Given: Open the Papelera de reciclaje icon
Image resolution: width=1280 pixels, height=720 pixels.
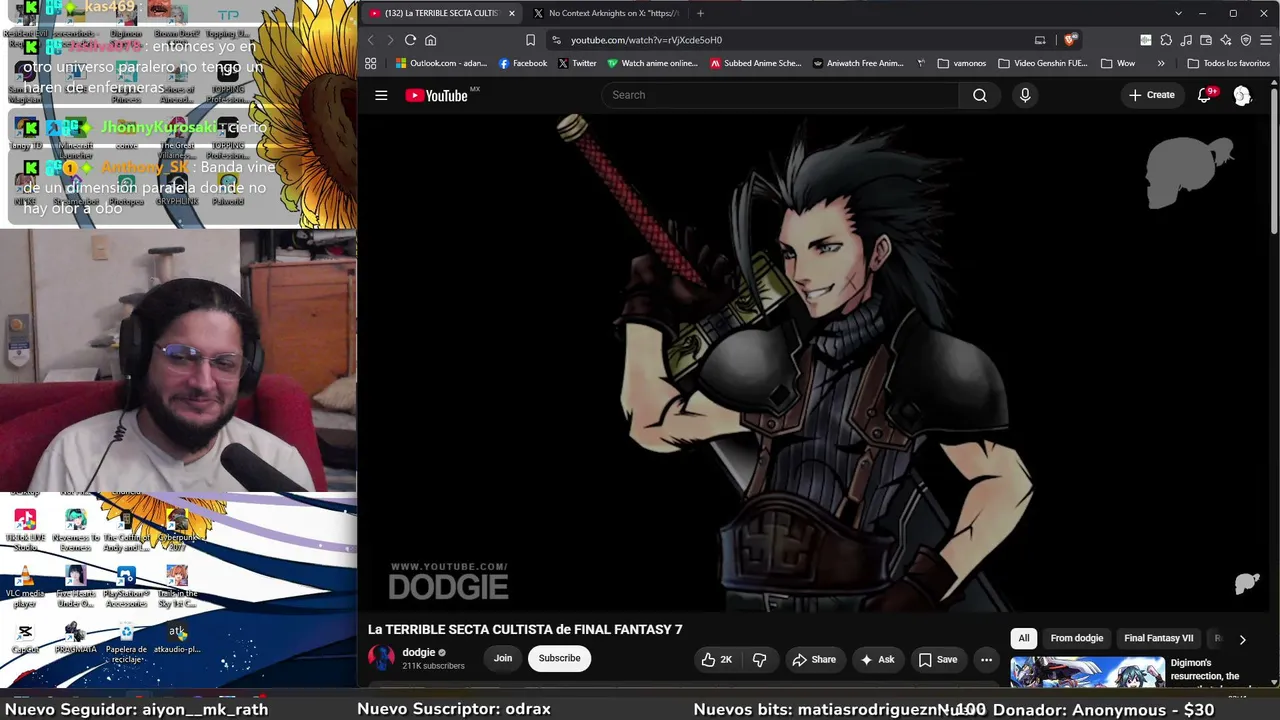Looking at the screenshot, I should [126, 641].
